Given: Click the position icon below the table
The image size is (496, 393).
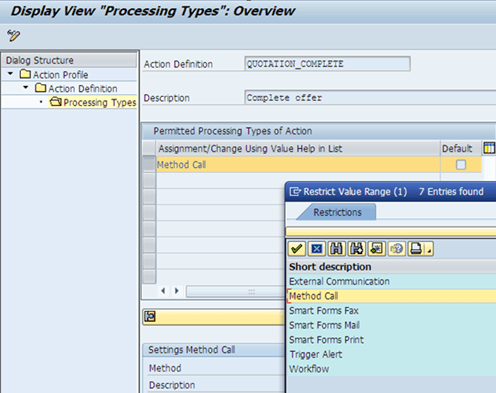Looking at the screenshot, I should [150, 316].
